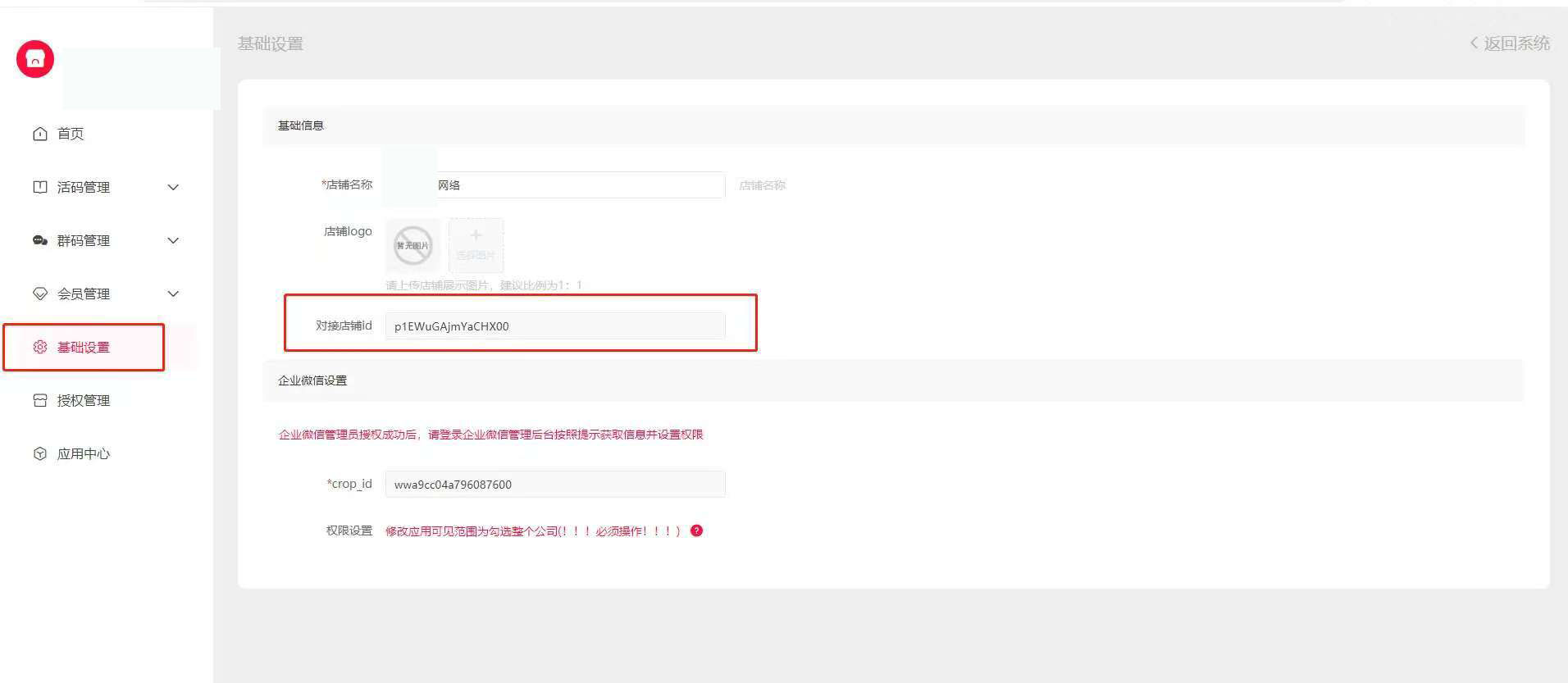The image size is (1568, 683).
Task: Click the crop_id input field
Action: click(x=554, y=484)
